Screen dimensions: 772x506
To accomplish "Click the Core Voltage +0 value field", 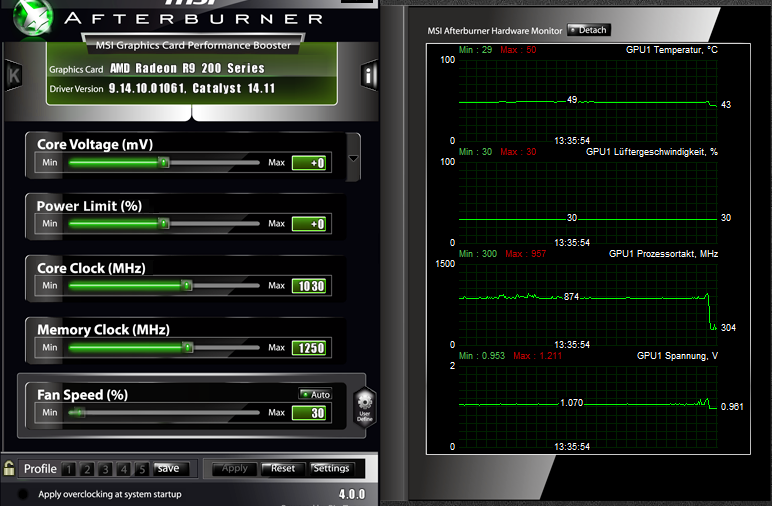I will coord(309,163).
